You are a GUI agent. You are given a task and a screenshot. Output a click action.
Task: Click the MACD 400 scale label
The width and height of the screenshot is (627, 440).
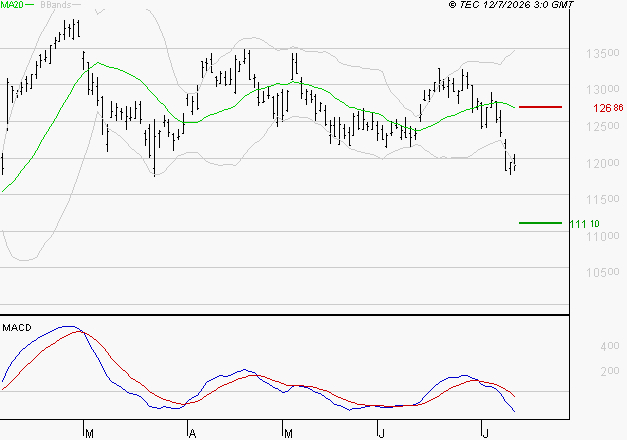tap(610, 346)
